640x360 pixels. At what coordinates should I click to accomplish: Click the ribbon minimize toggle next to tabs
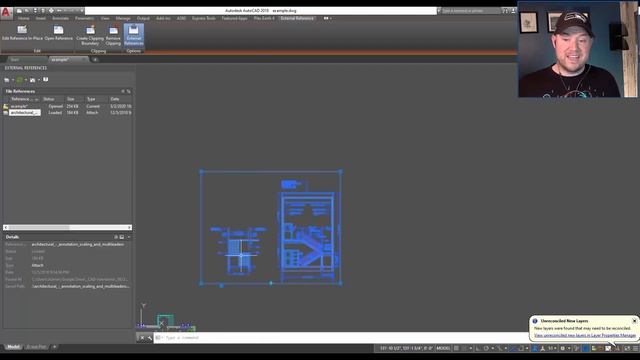pos(327,18)
